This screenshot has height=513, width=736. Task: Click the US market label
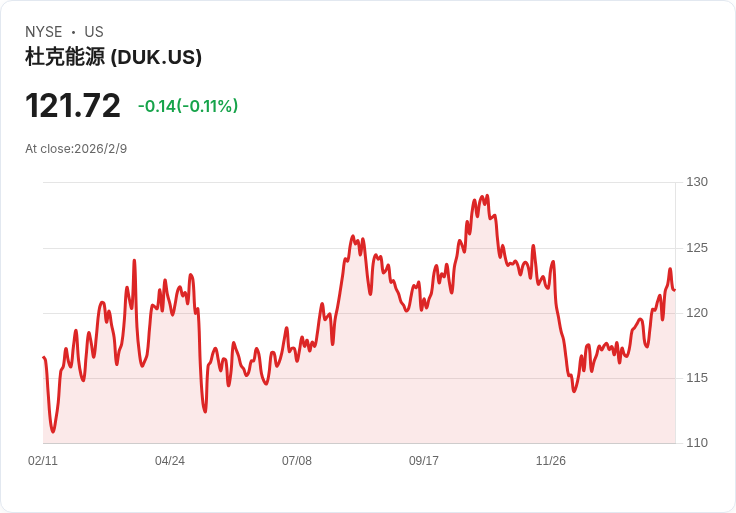click(x=94, y=32)
